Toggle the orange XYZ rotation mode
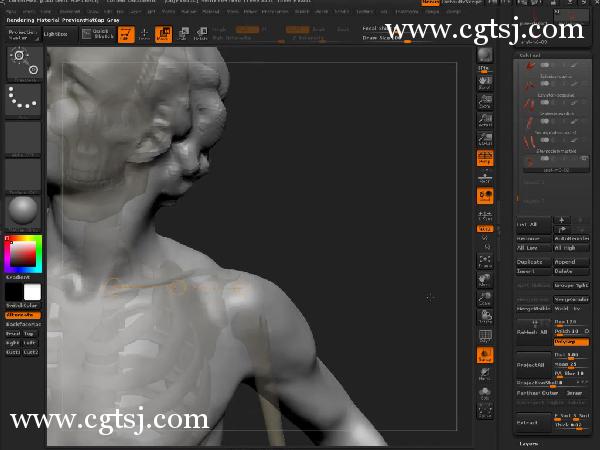The height and width of the screenshot is (450, 600). tap(485, 229)
